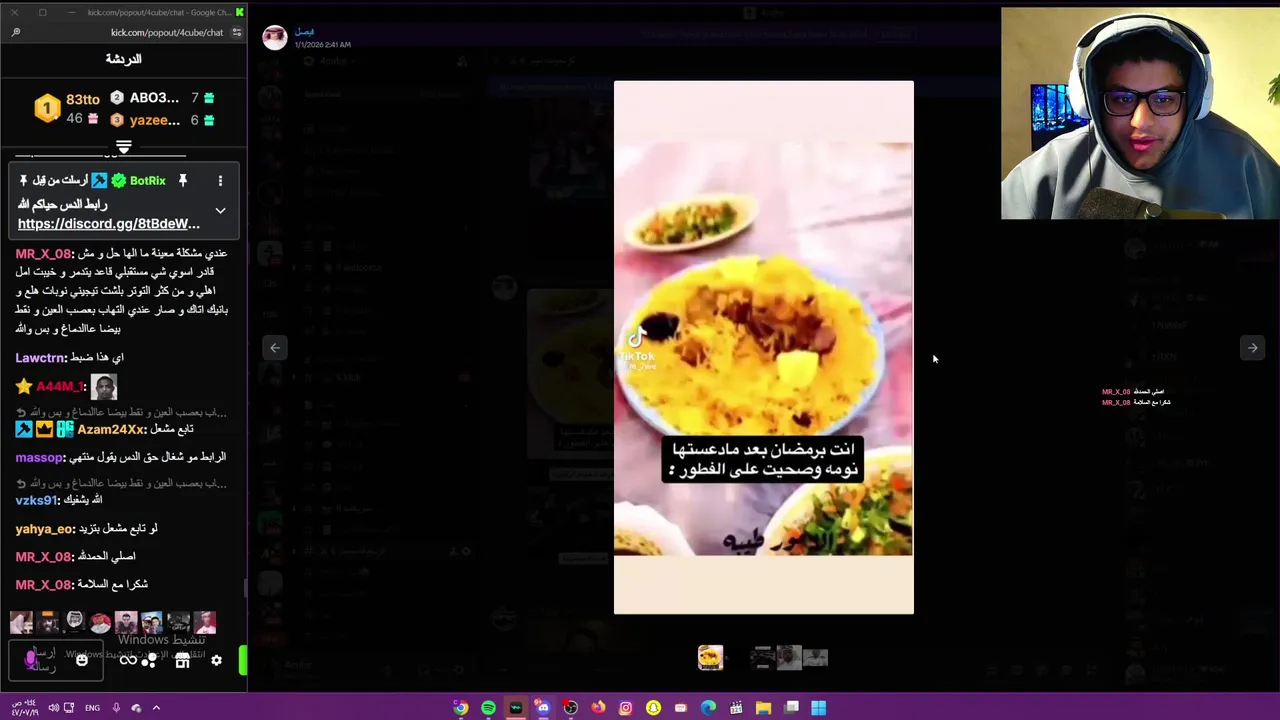This screenshot has width=1280, height=720.
Task: Click the BotRix verified green badge
Action: pyautogui.click(x=119, y=181)
